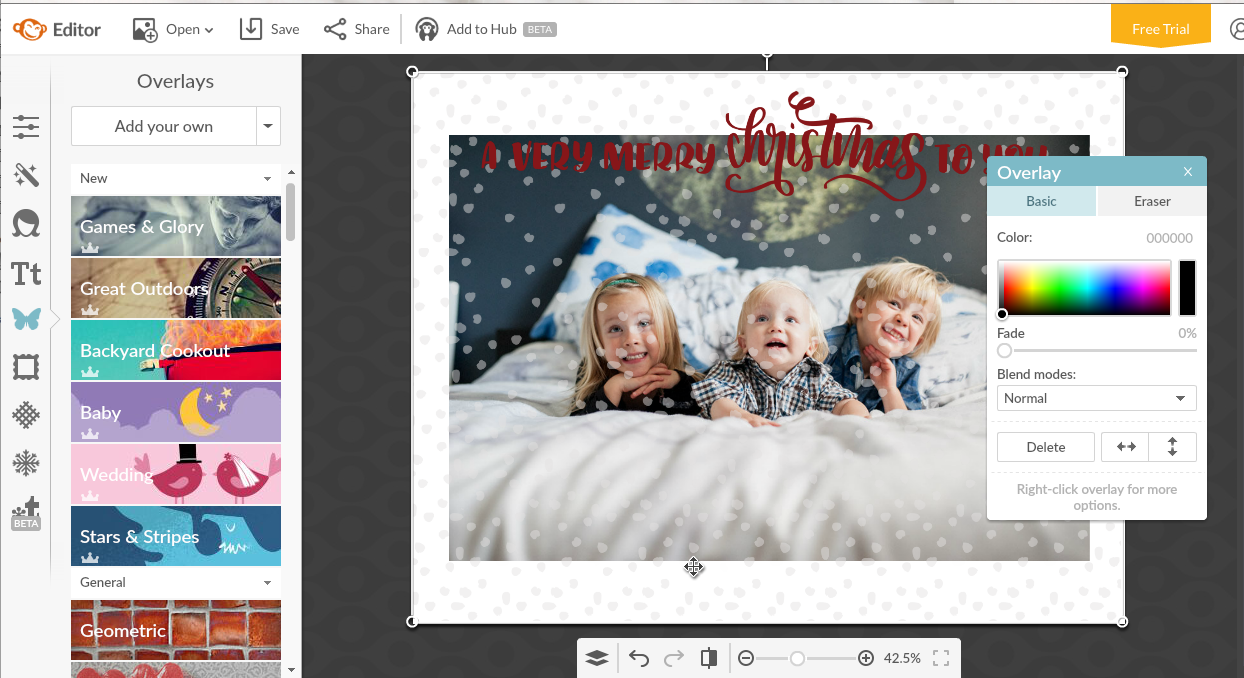Close the Overlay panel

pos(1188,172)
